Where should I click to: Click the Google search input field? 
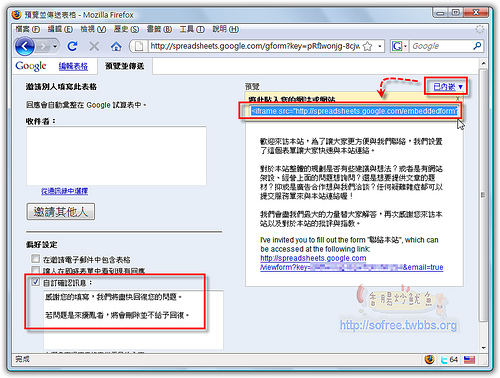click(441, 46)
